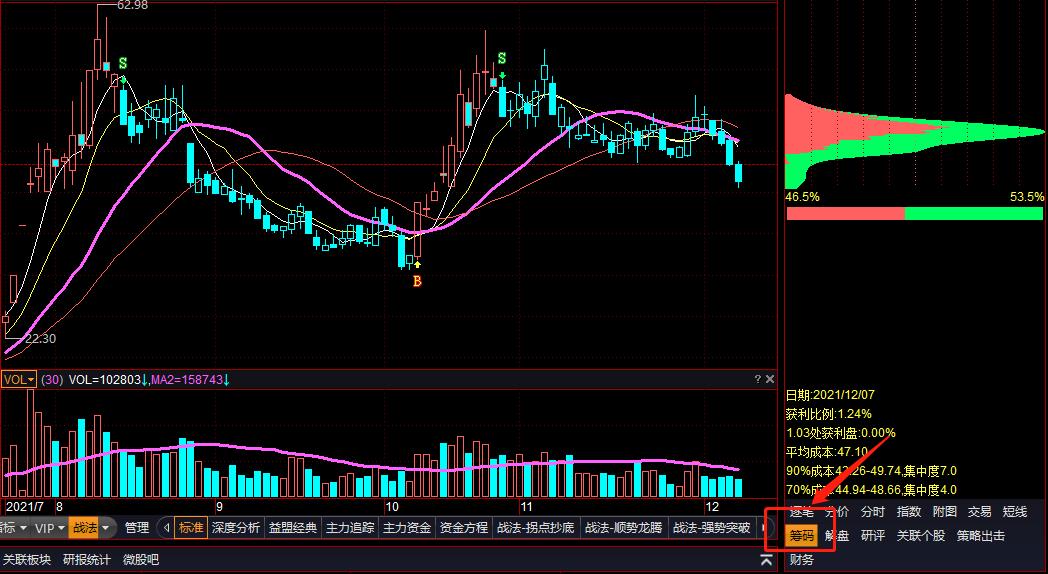Select the 筹码 tab

(x=802, y=536)
